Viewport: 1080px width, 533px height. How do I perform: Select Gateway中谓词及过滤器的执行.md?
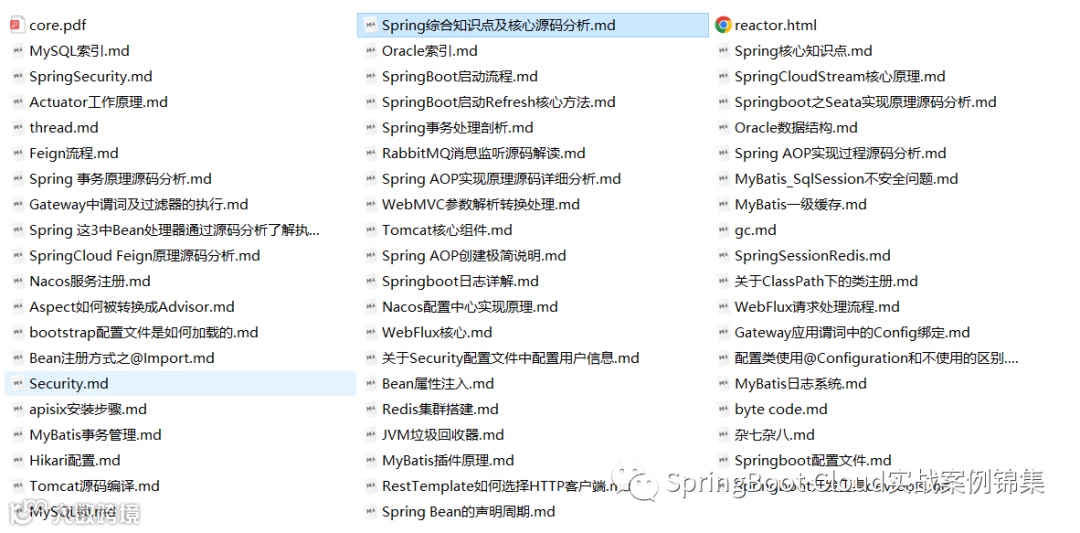point(138,205)
